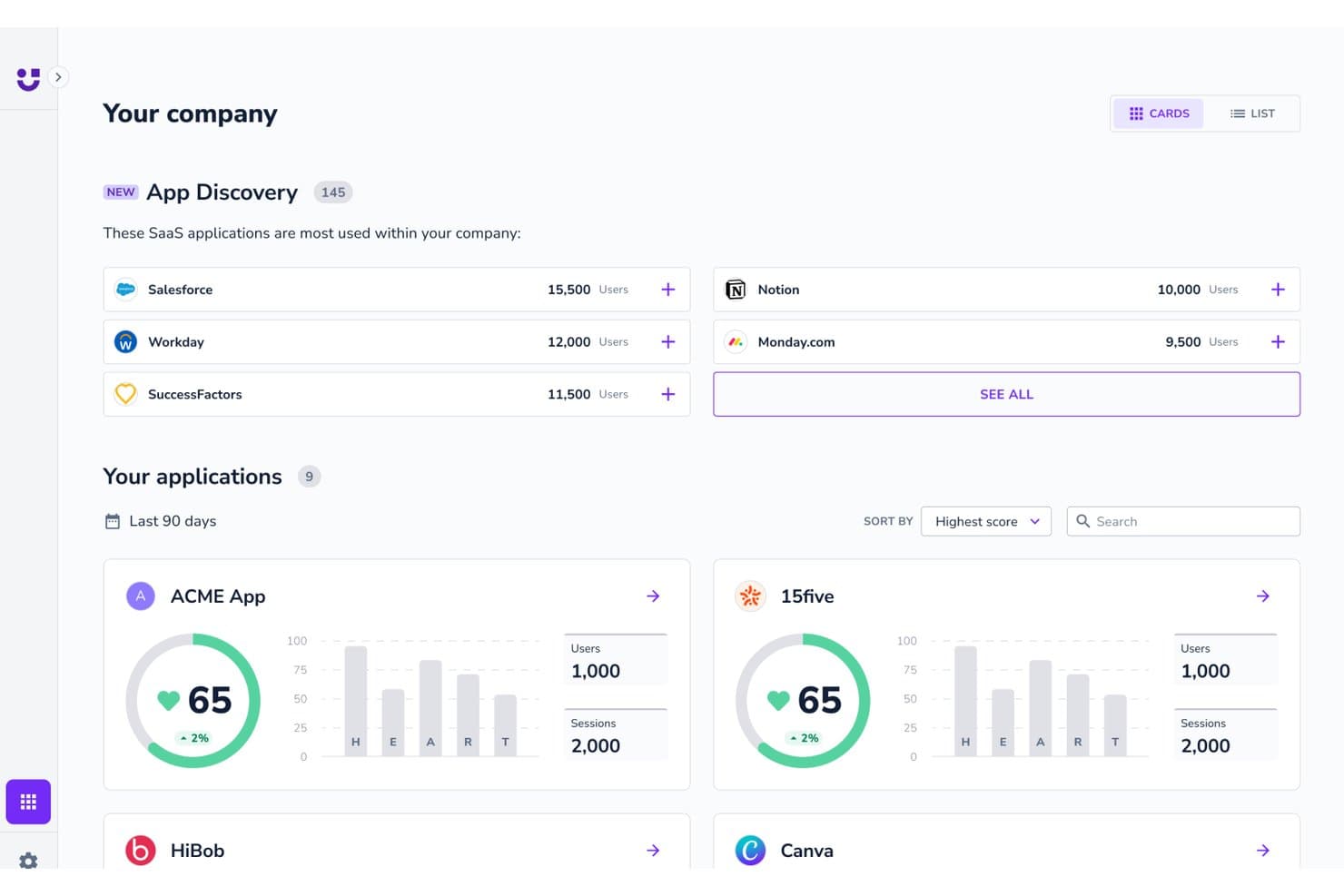Click the 15five title

tap(807, 596)
